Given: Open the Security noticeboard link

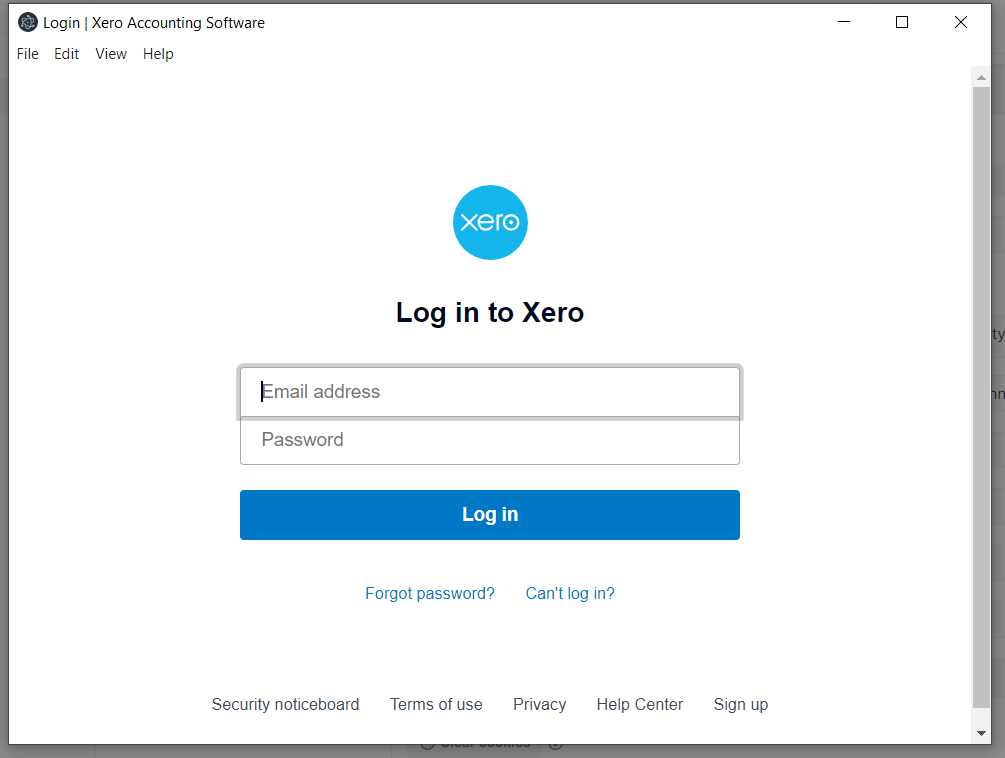Looking at the screenshot, I should [285, 704].
